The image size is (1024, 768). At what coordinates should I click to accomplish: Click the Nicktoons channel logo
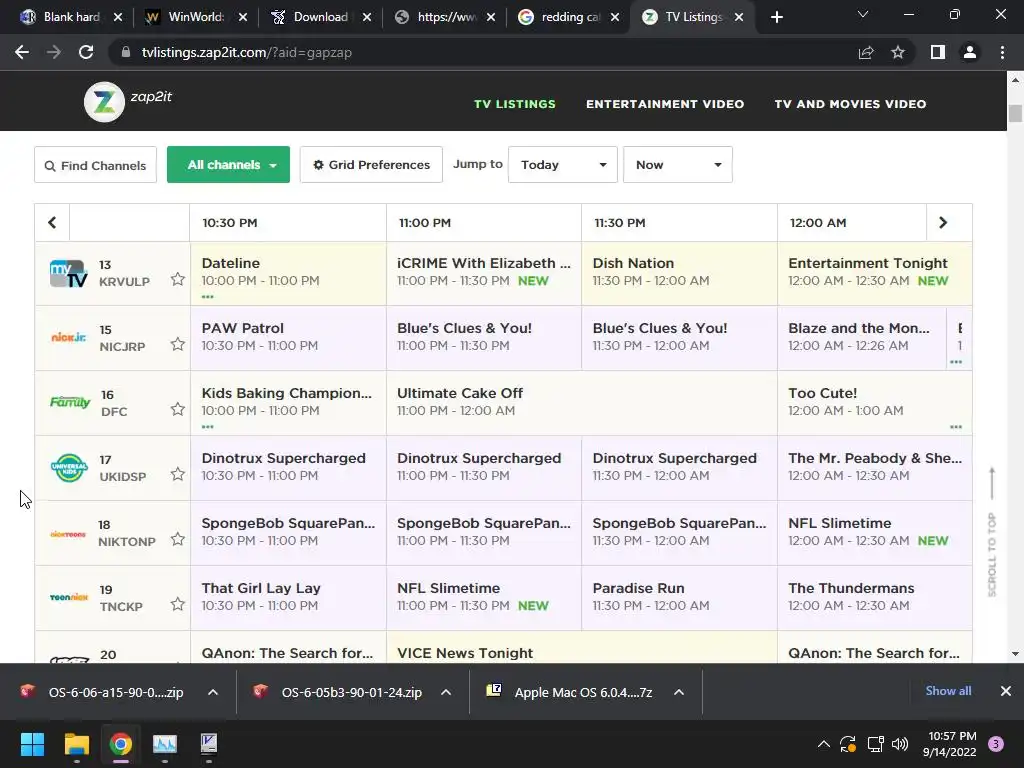point(68,534)
